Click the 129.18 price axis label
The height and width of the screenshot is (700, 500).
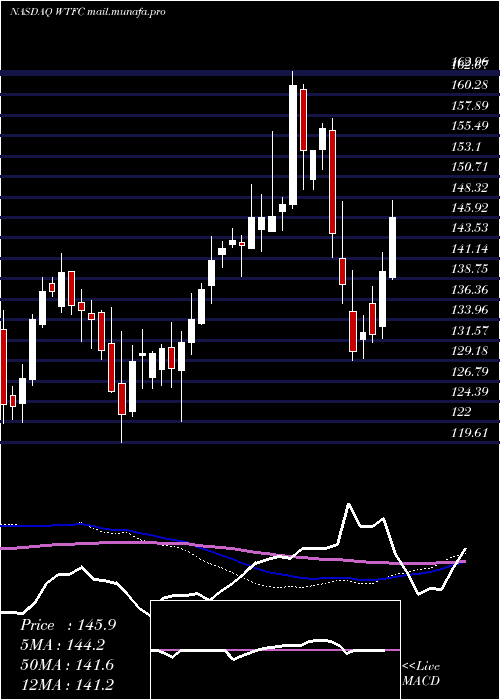click(x=469, y=351)
